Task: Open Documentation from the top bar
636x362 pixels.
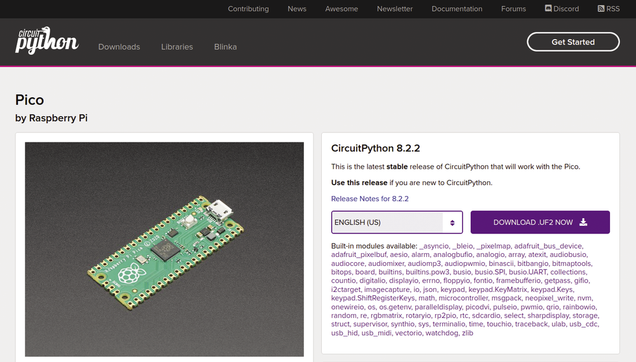Action: pyautogui.click(x=457, y=9)
